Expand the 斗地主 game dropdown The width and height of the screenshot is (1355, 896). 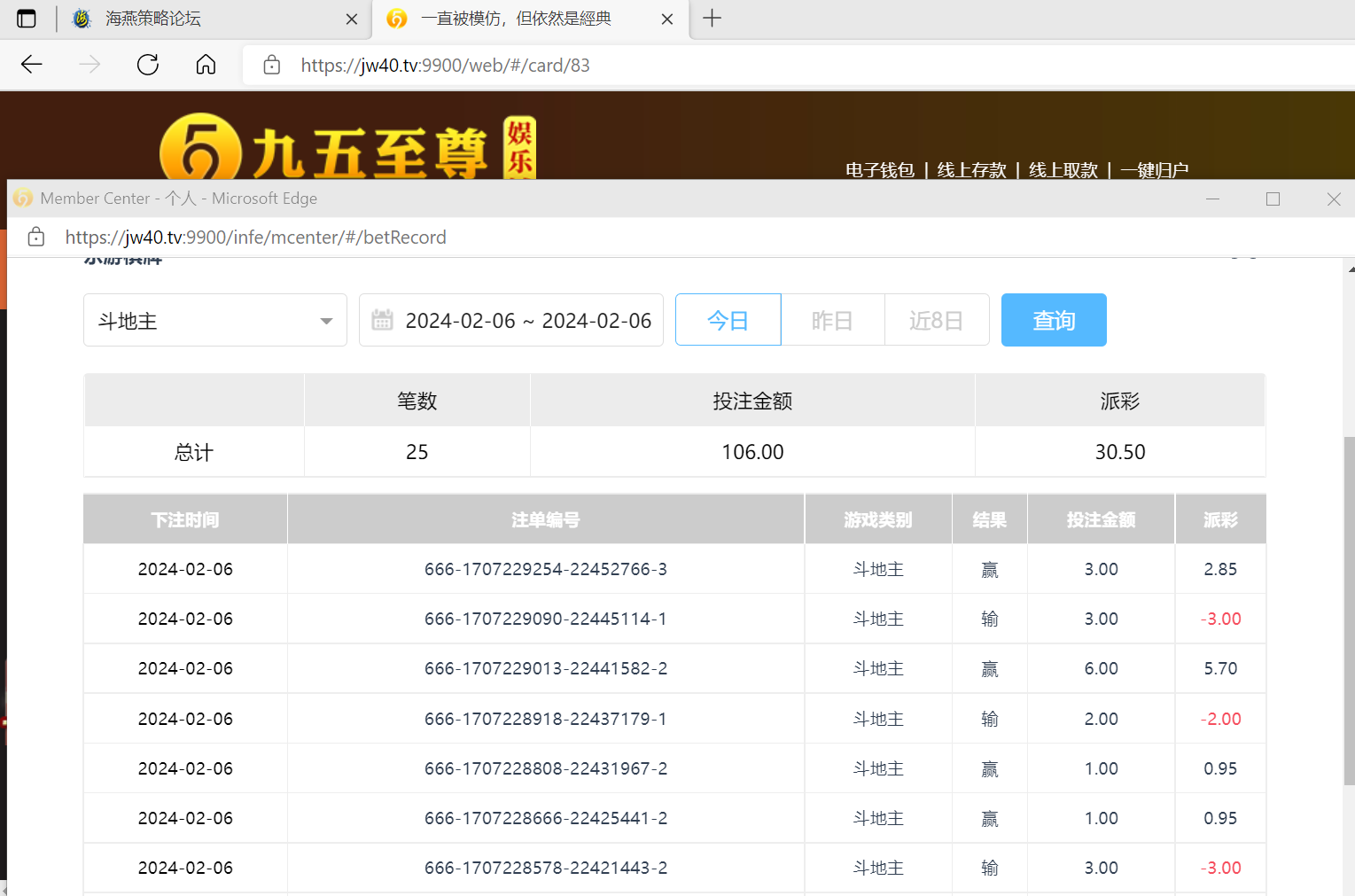[x=215, y=320]
